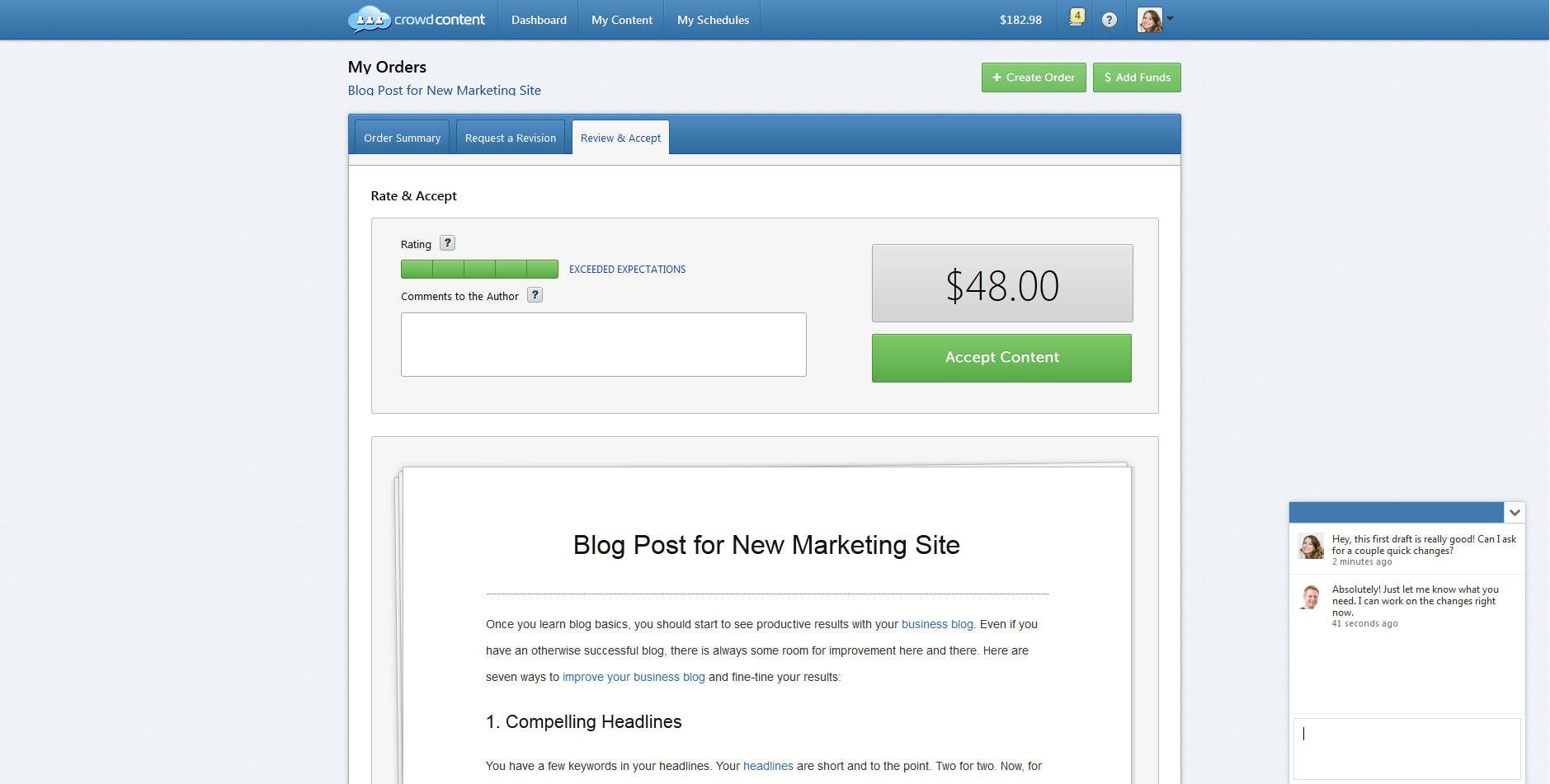The image size is (1550, 784).
Task: Click the user profile avatar in header
Action: coord(1149,20)
